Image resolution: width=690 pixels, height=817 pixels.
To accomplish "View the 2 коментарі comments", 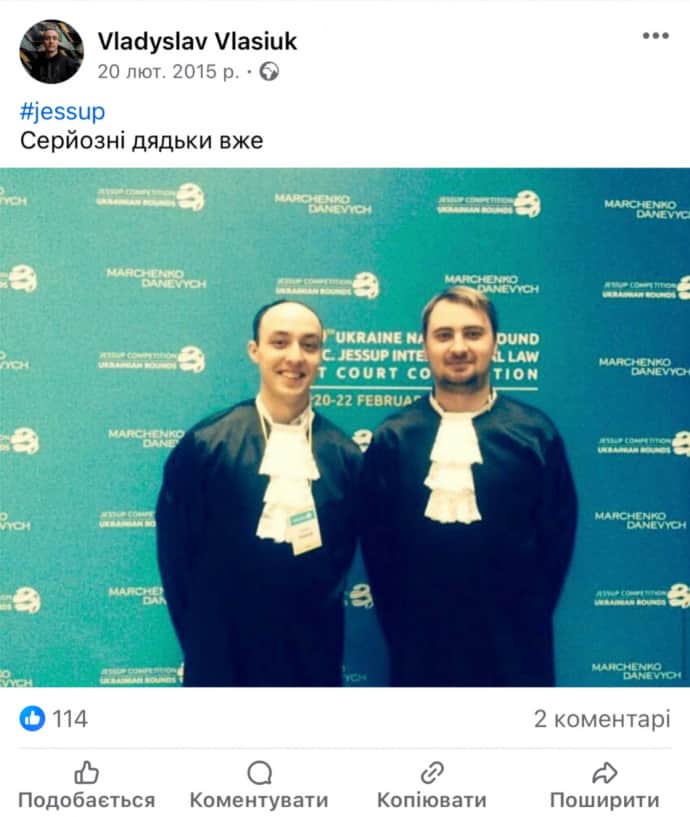I will [602, 719].
